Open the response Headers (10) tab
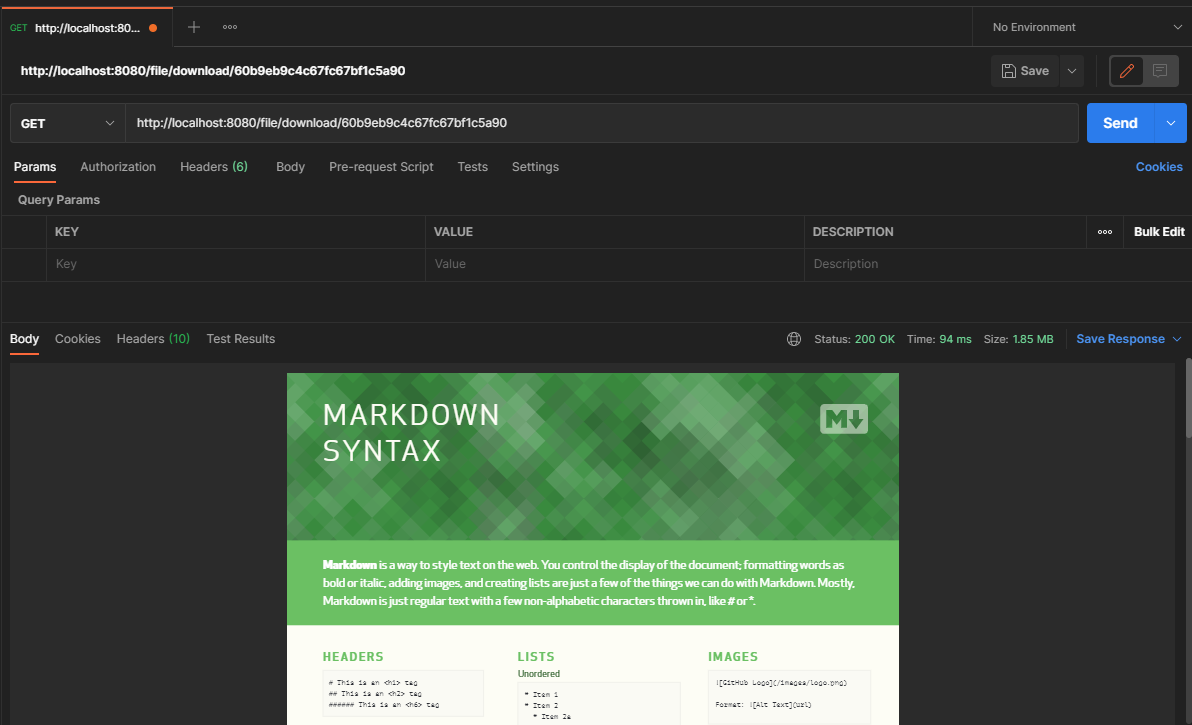The width and height of the screenshot is (1192, 725). click(x=153, y=339)
